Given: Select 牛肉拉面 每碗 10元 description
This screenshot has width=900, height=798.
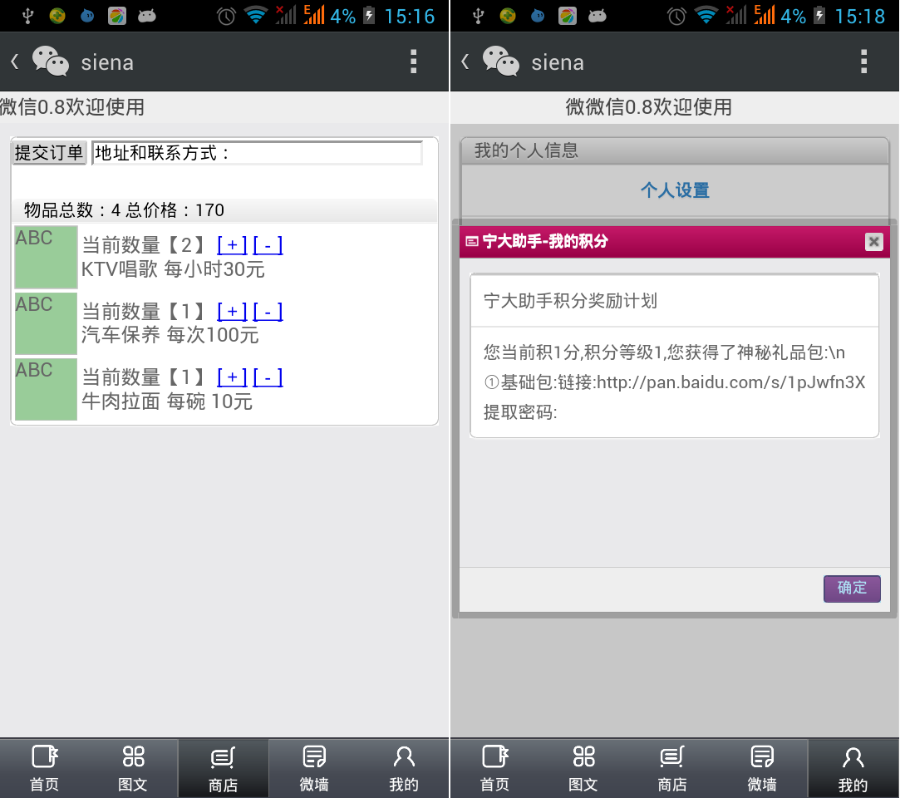Looking at the screenshot, I should point(166,401).
